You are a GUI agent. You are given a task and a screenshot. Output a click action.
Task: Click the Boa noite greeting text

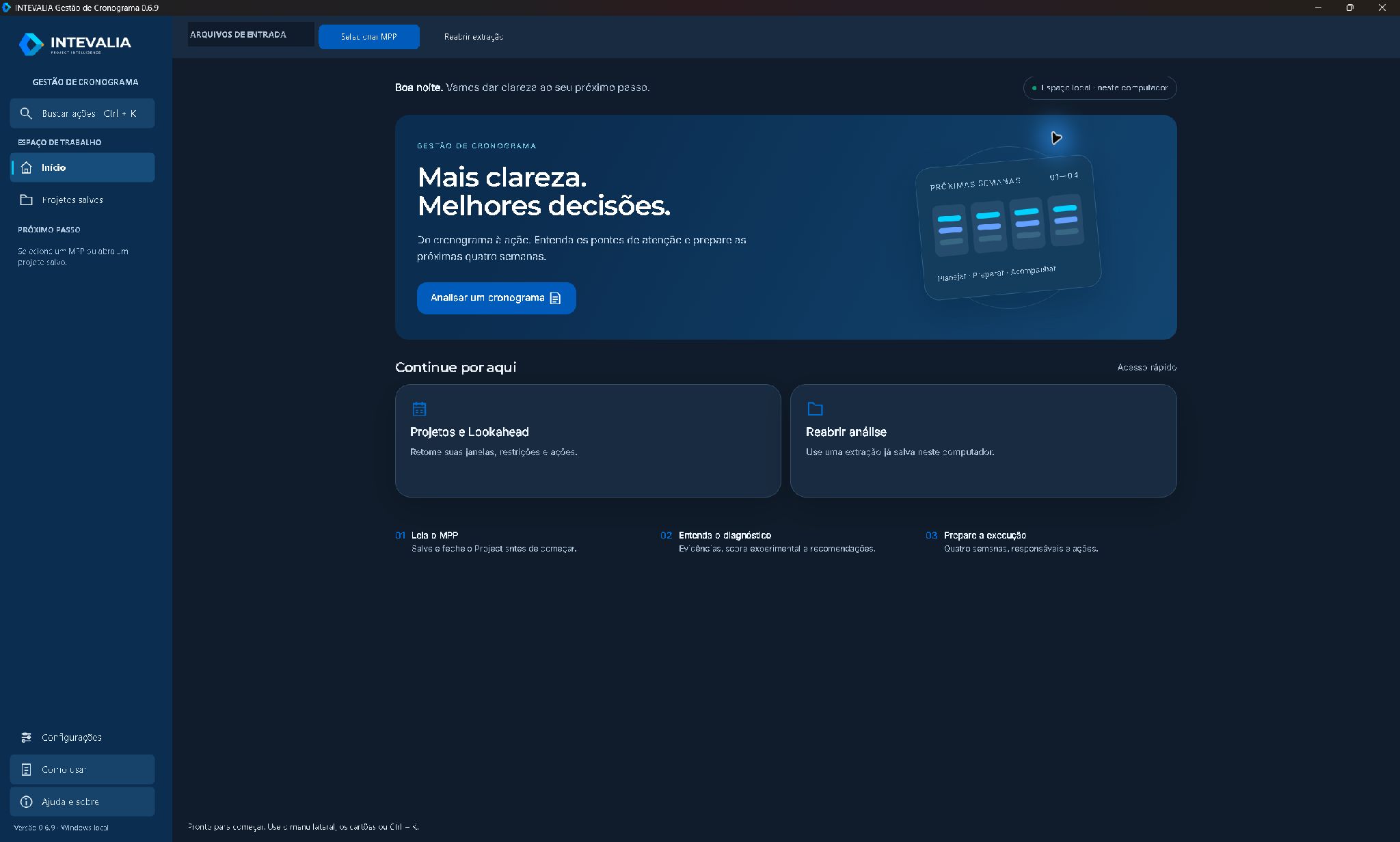(x=522, y=87)
